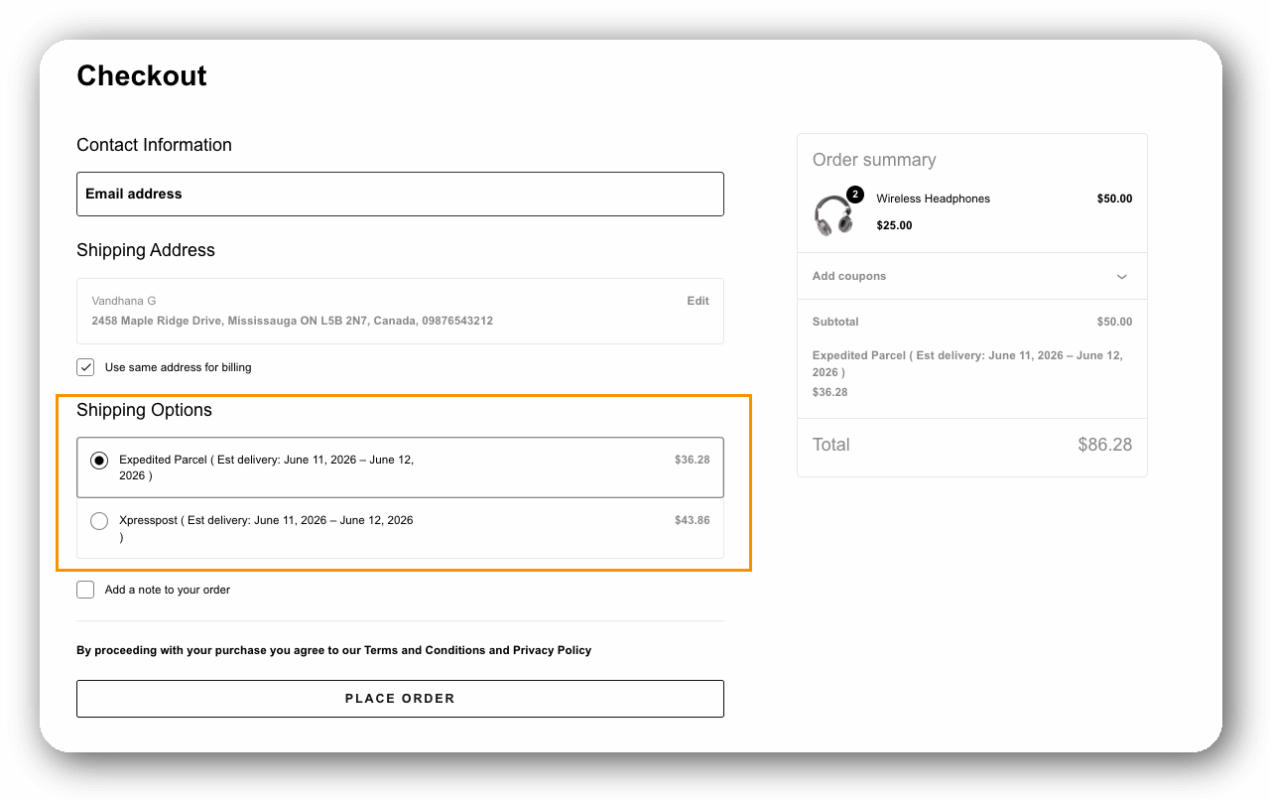Enable Add a note to your order
Viewport: 1270px width, 800px height.
click(x=86, y=590)
